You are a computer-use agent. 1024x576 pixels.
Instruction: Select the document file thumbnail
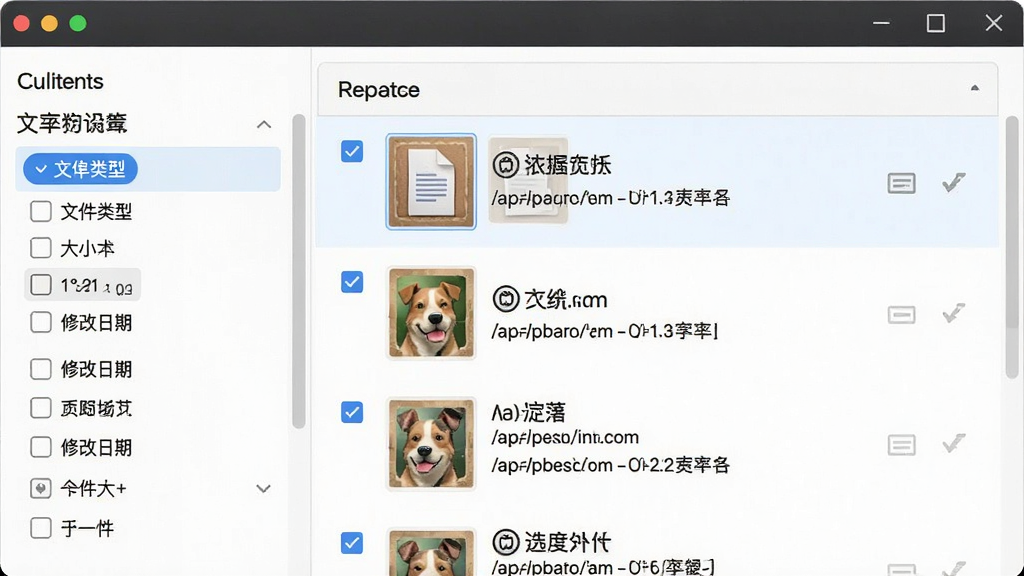(x=431, y=182)
